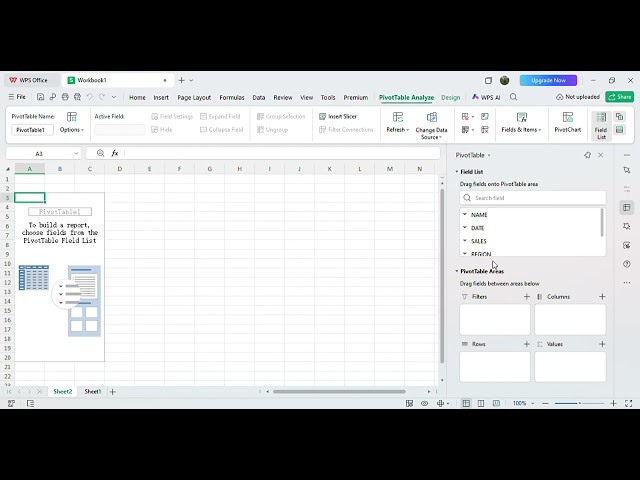Viewport: 640px width, 480px height.
Task: Open the help icon in right sidebar
Action: 627,264
